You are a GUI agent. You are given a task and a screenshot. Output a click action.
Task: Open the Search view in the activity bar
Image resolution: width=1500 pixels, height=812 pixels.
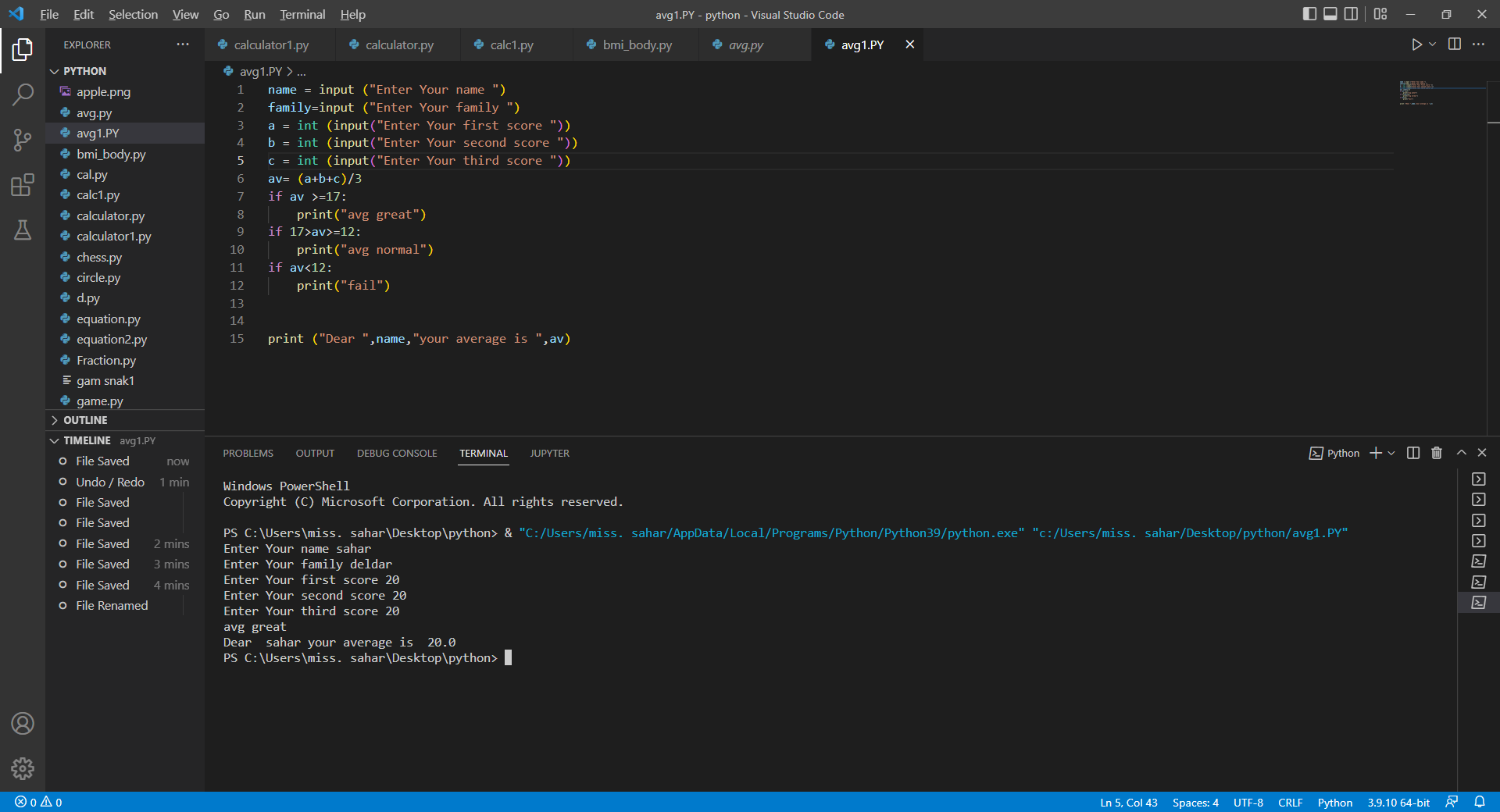(x=23, y=94)
